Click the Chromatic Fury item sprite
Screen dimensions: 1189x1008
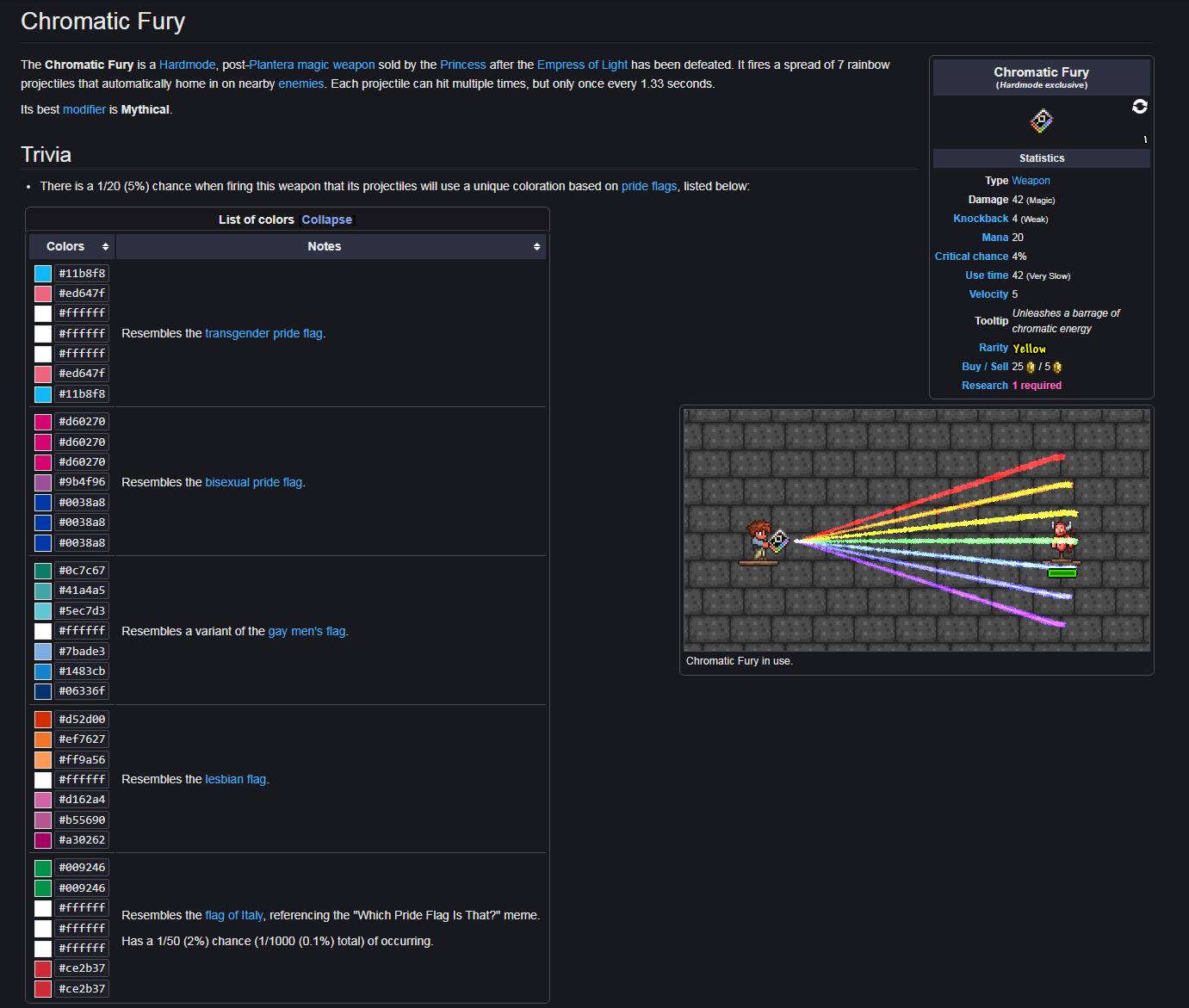click(1042, 121)
